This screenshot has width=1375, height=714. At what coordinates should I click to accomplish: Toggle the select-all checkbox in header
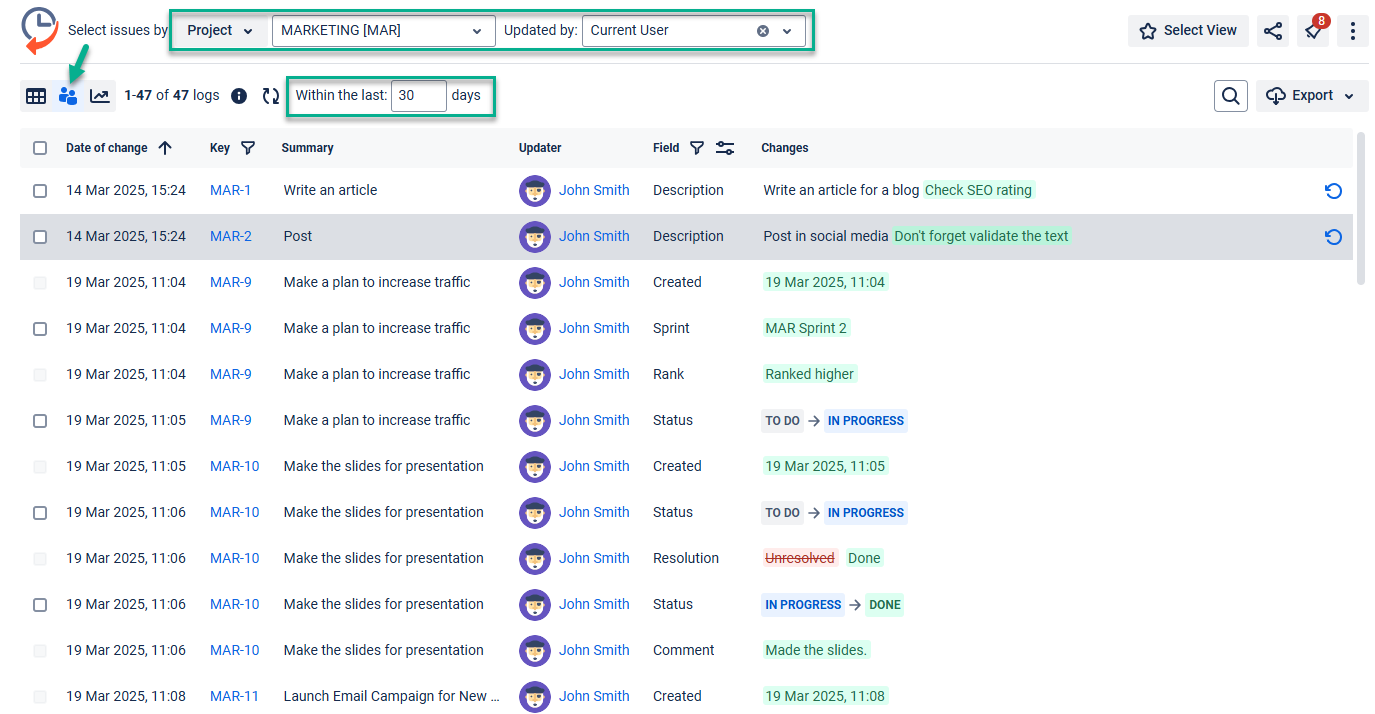(40, 148)
